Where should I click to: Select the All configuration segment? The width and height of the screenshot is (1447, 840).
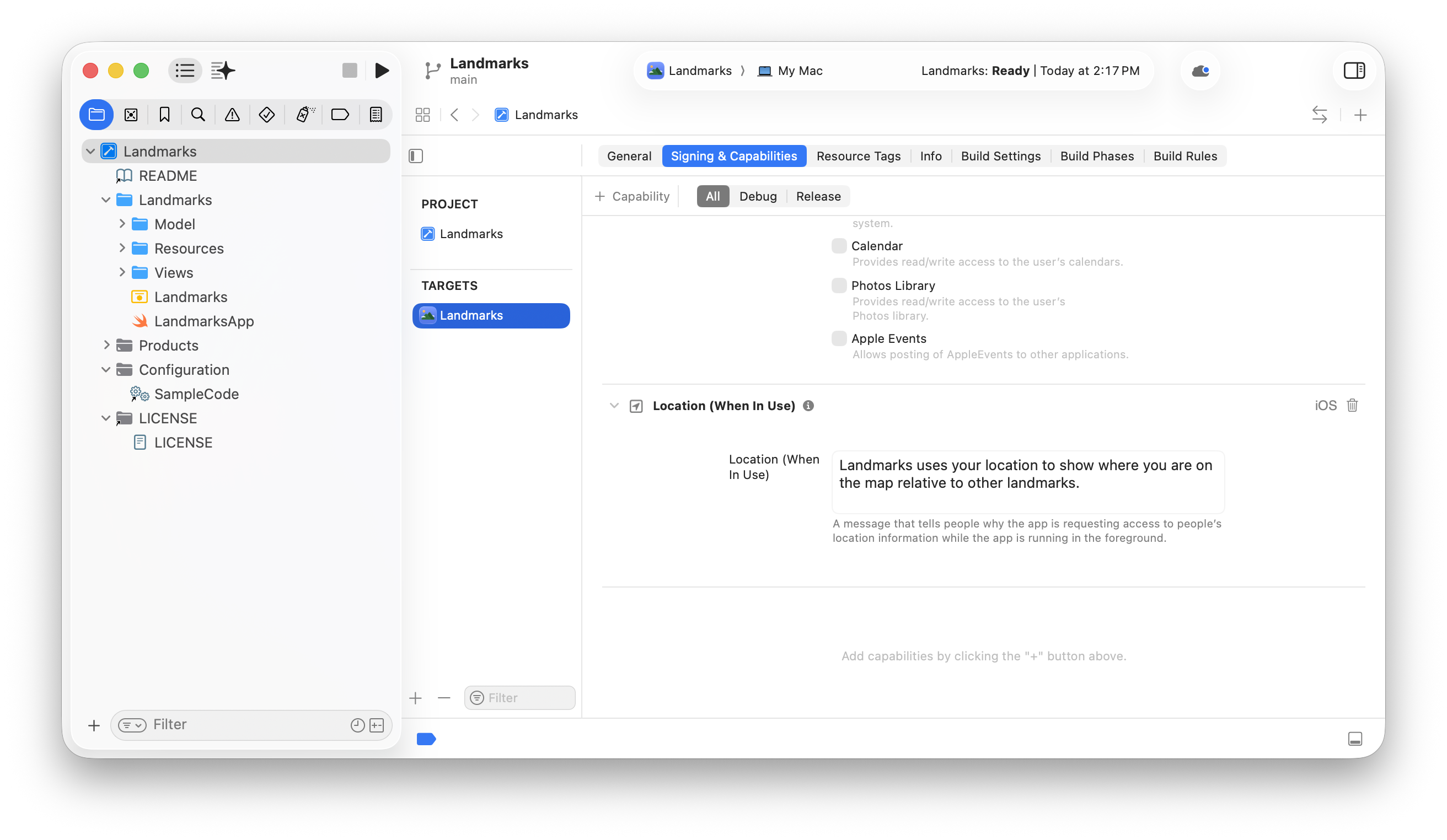(712, 196)
